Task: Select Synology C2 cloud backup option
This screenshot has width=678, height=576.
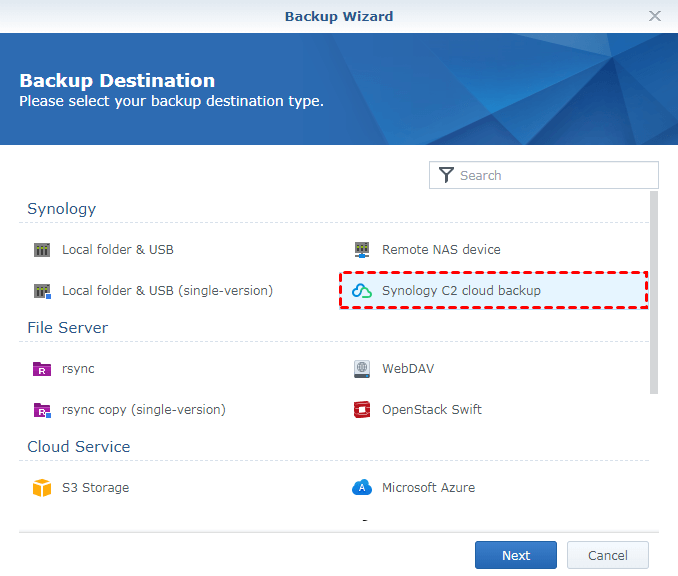Action: click(x=461, y=291)
